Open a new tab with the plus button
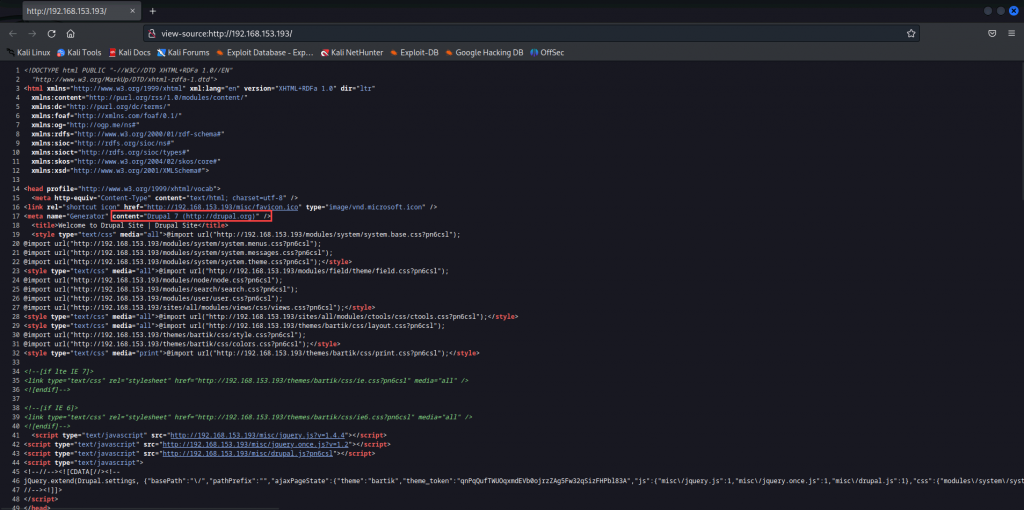Screen dimensions: 1024x510 (x=153, y=11)
